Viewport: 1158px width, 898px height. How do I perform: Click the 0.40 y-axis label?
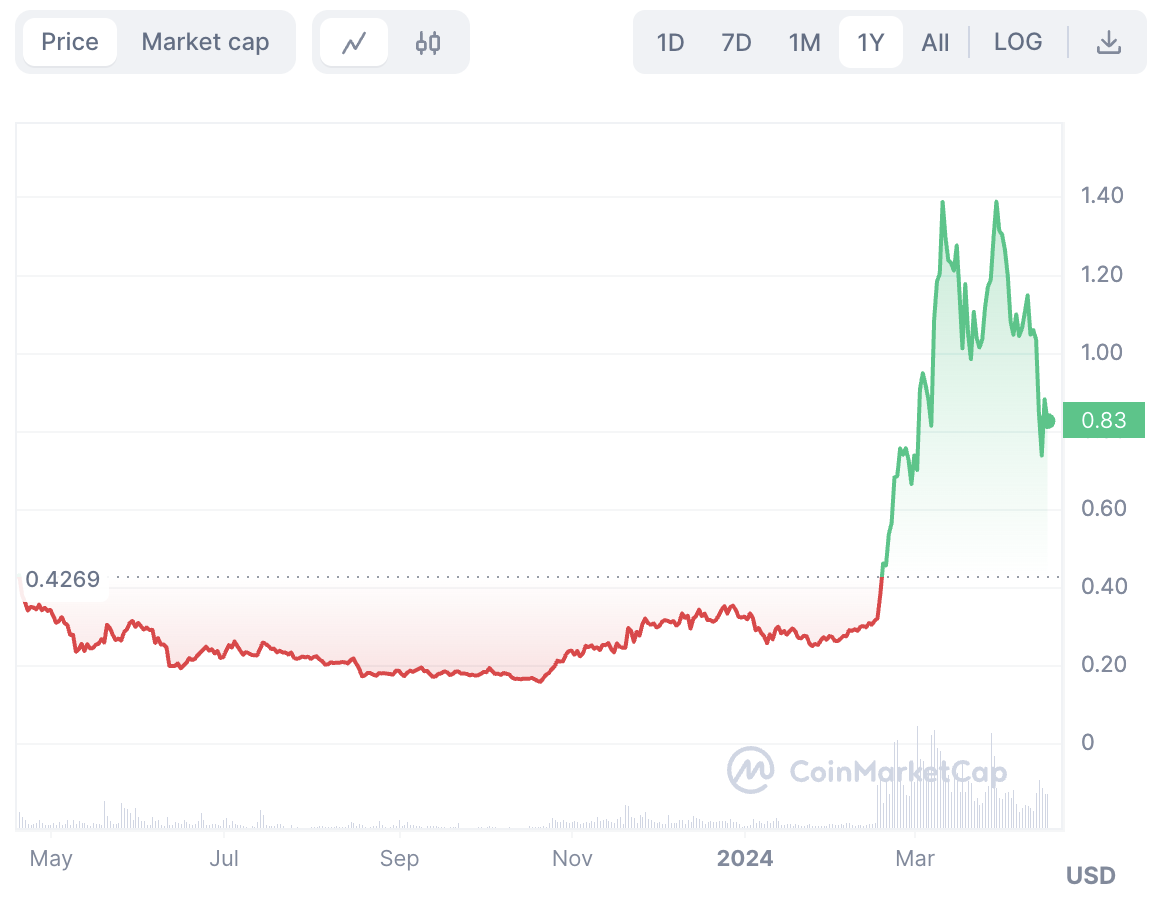point(1104,586)
